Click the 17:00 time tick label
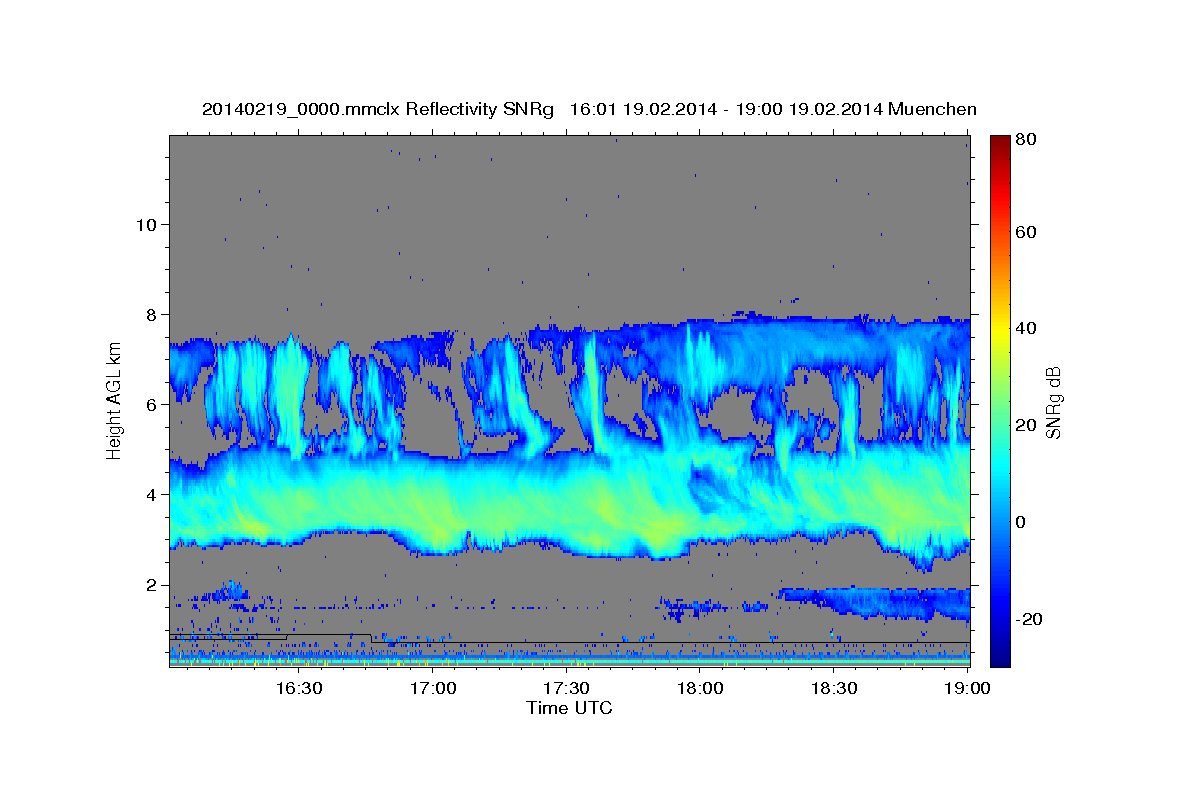 coord(432,688)
